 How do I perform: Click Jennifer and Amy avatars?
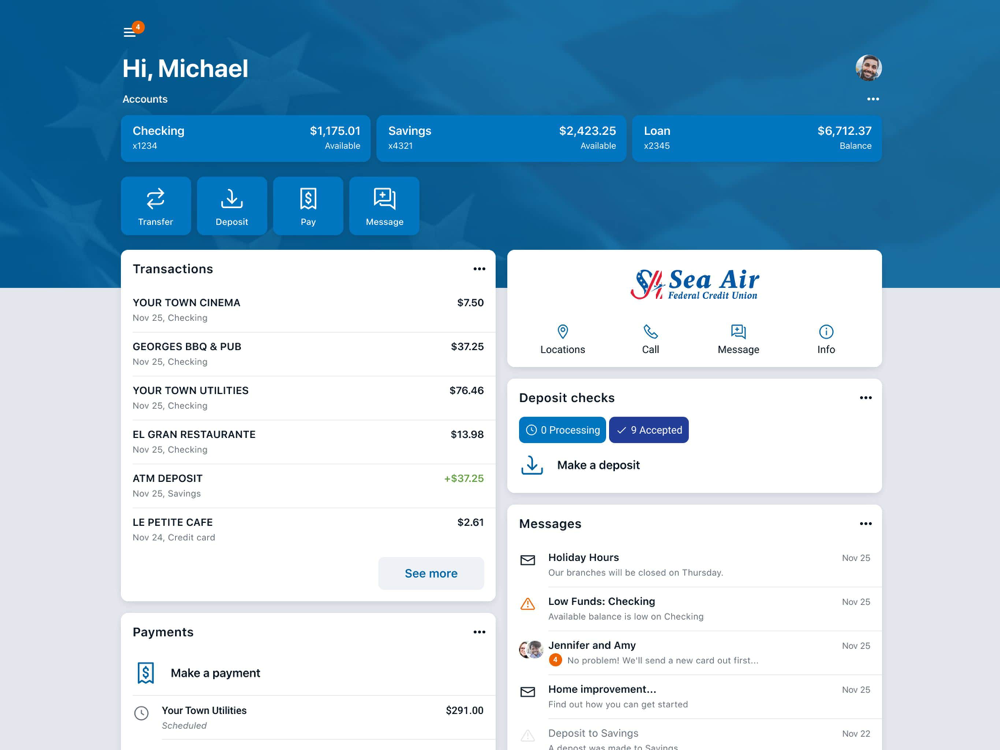coord(531,649)
